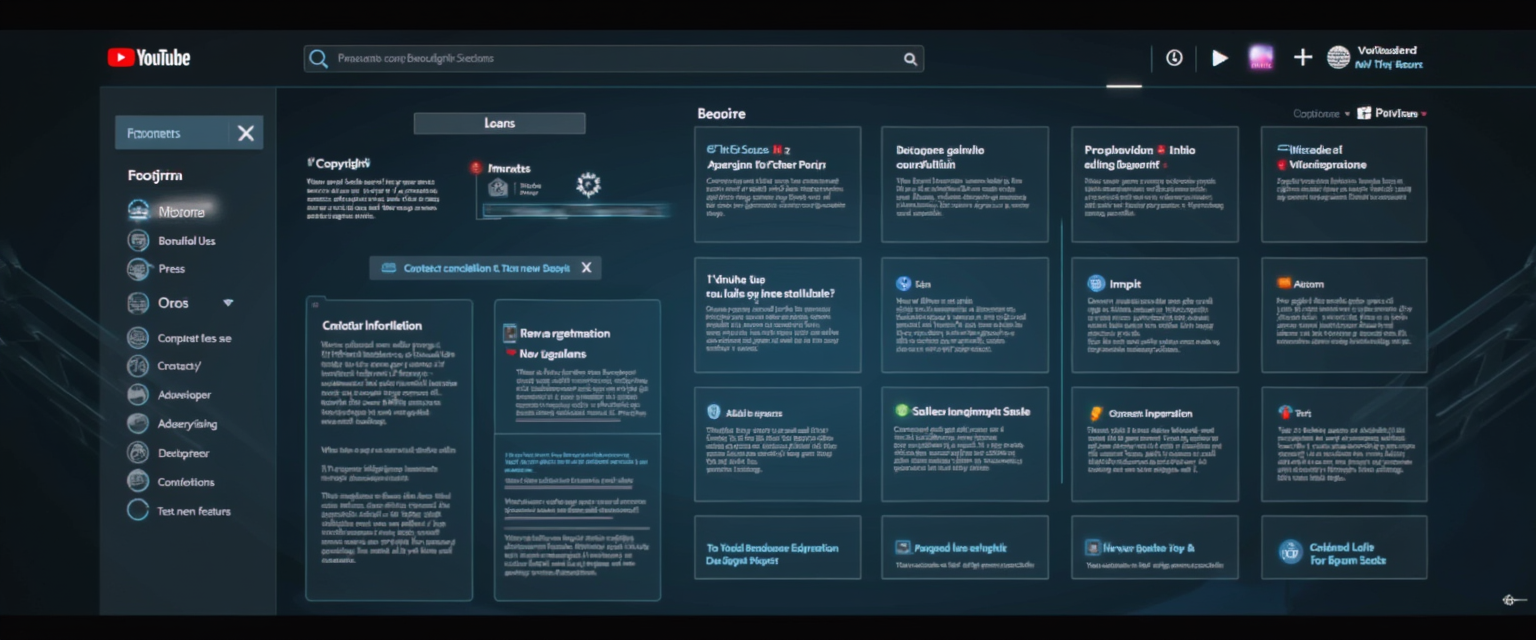Click the YouTube logo
This screenshot has height=640, width=1536.
pyautogui.click(x=148, y=57)
